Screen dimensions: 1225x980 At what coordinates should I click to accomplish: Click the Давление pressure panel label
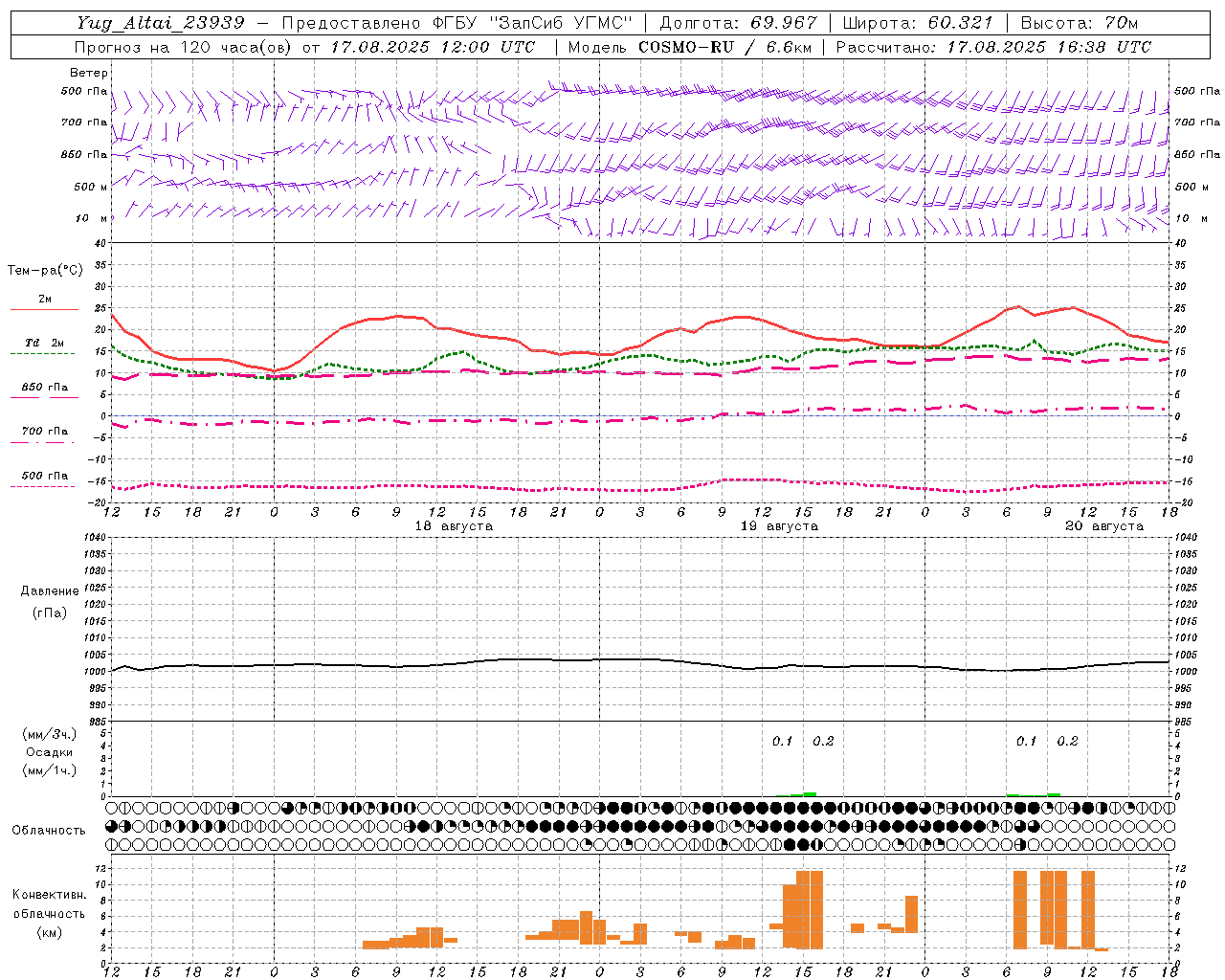(x=50, y=591)
